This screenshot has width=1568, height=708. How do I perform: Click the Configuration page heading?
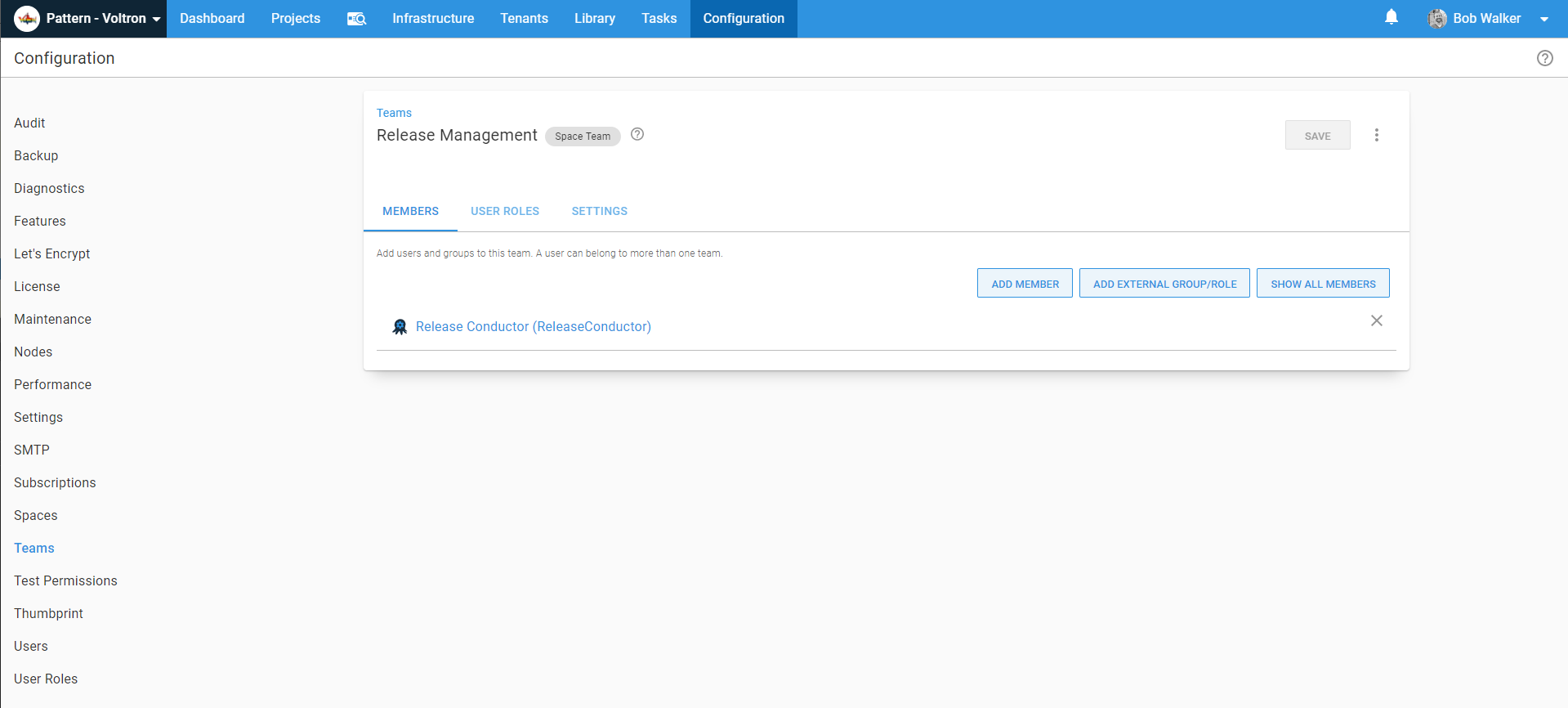pos(65,58)
